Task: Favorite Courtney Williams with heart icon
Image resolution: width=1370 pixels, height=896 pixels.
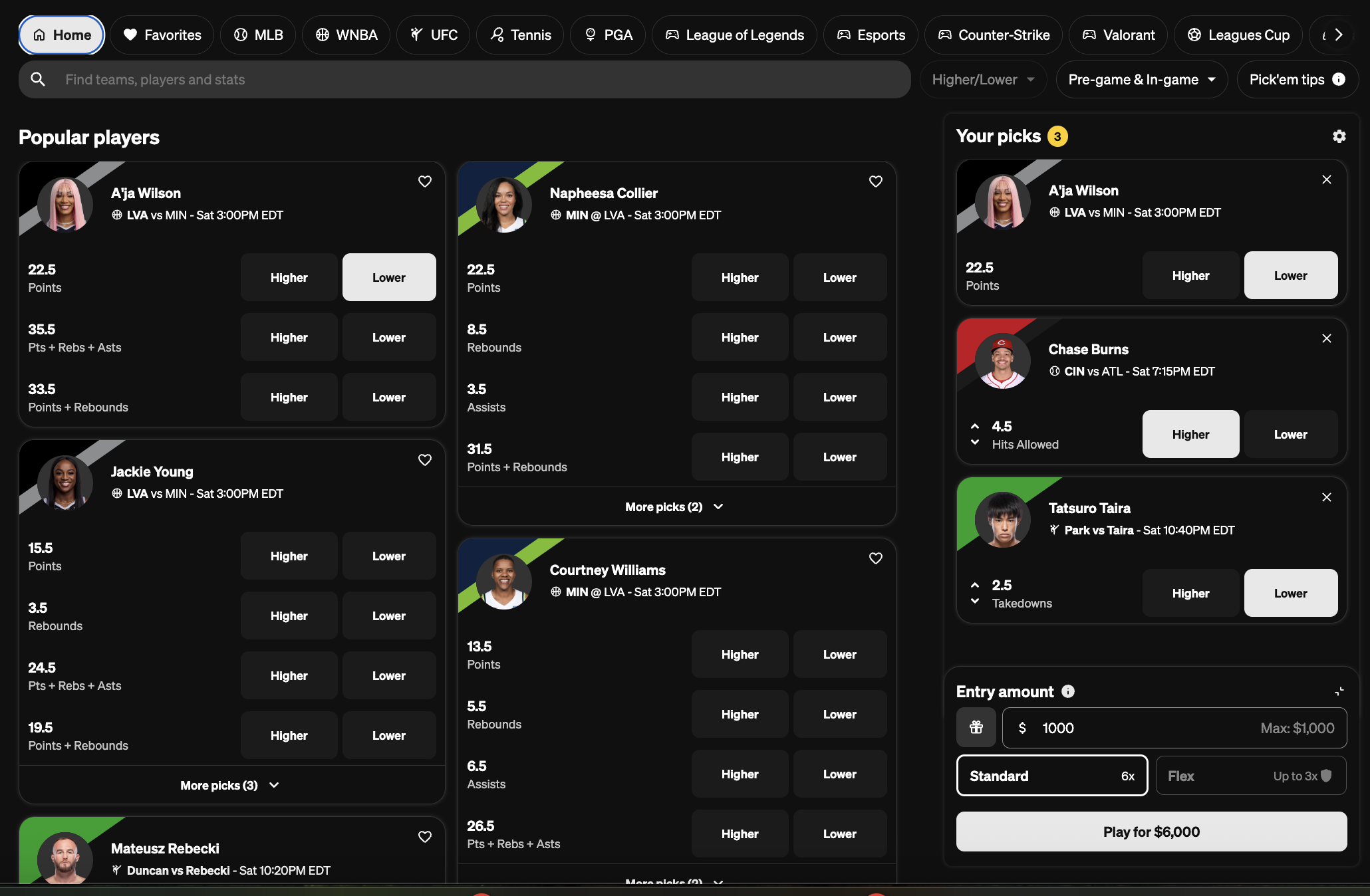Action: coord(876,558)
